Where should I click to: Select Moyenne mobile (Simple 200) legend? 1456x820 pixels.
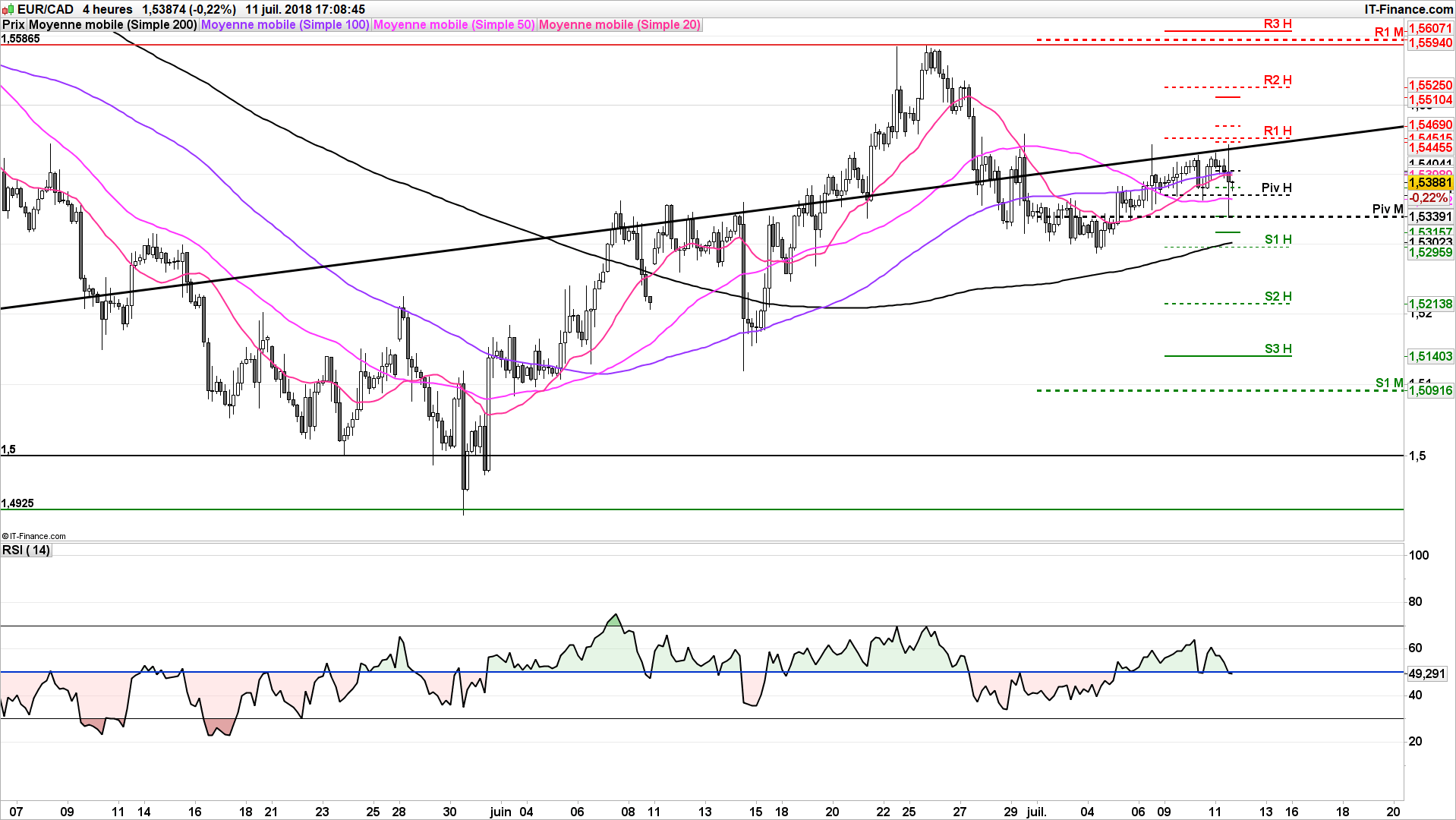pos(112,25)
